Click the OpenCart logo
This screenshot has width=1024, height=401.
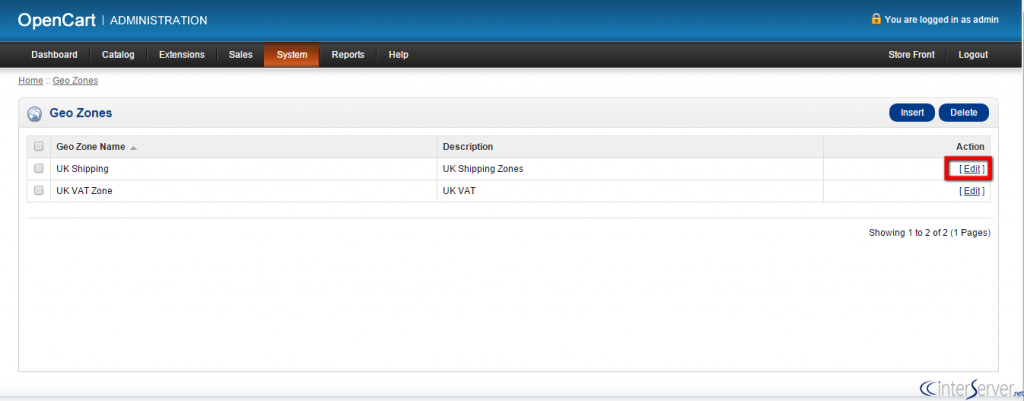(x=57, y=20)
